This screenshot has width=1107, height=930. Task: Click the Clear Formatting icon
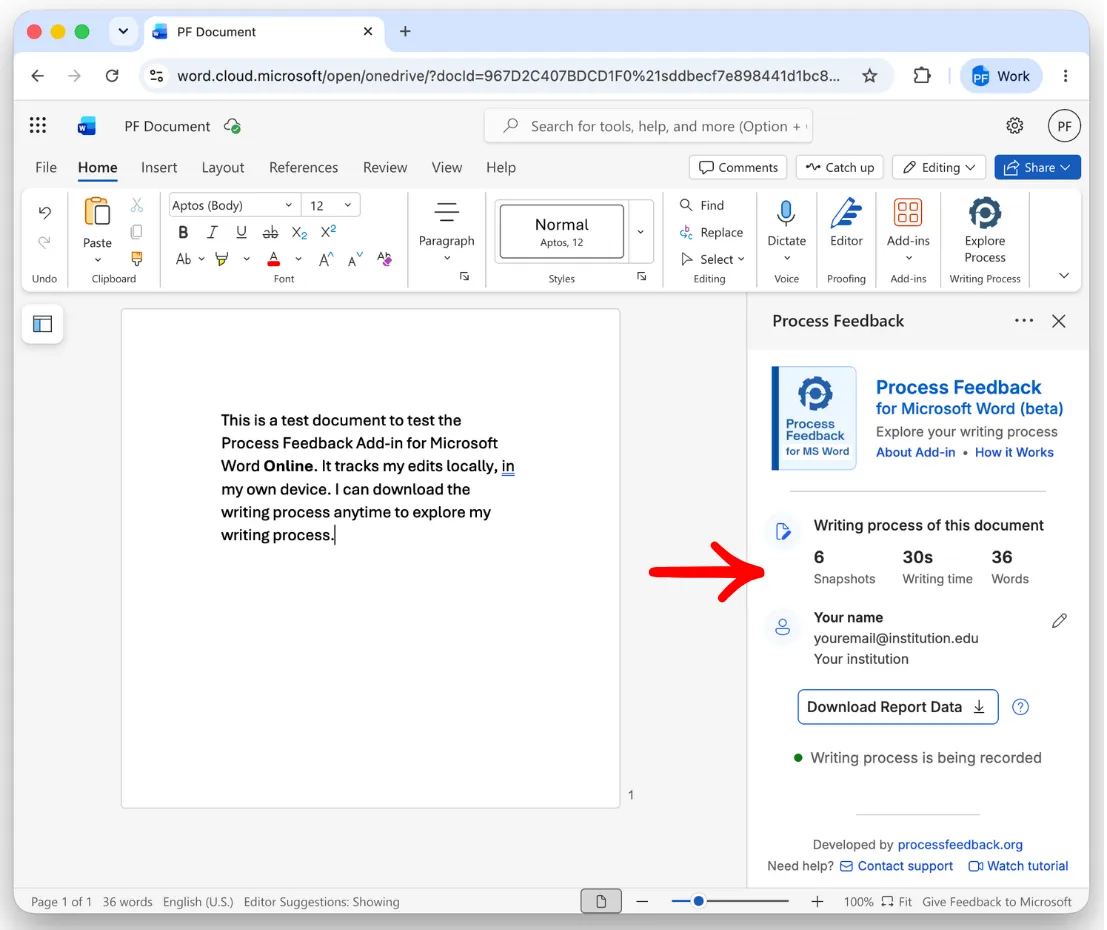tap(384, 258)
